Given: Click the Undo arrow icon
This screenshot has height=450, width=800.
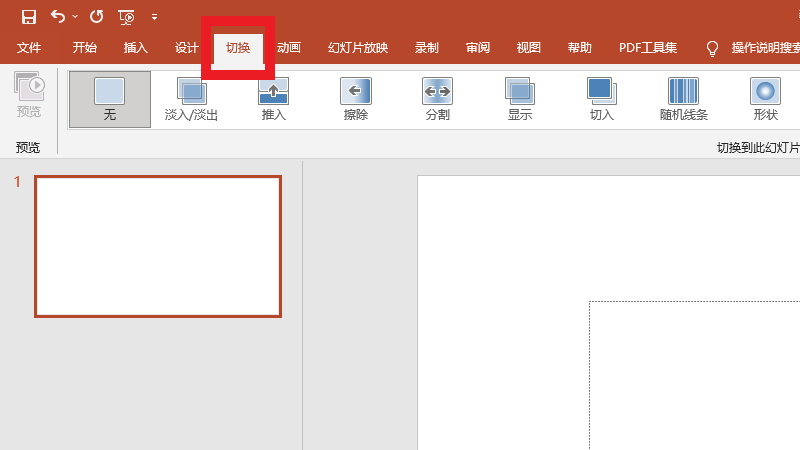Looking at the screenshot, I should point(58,17).
